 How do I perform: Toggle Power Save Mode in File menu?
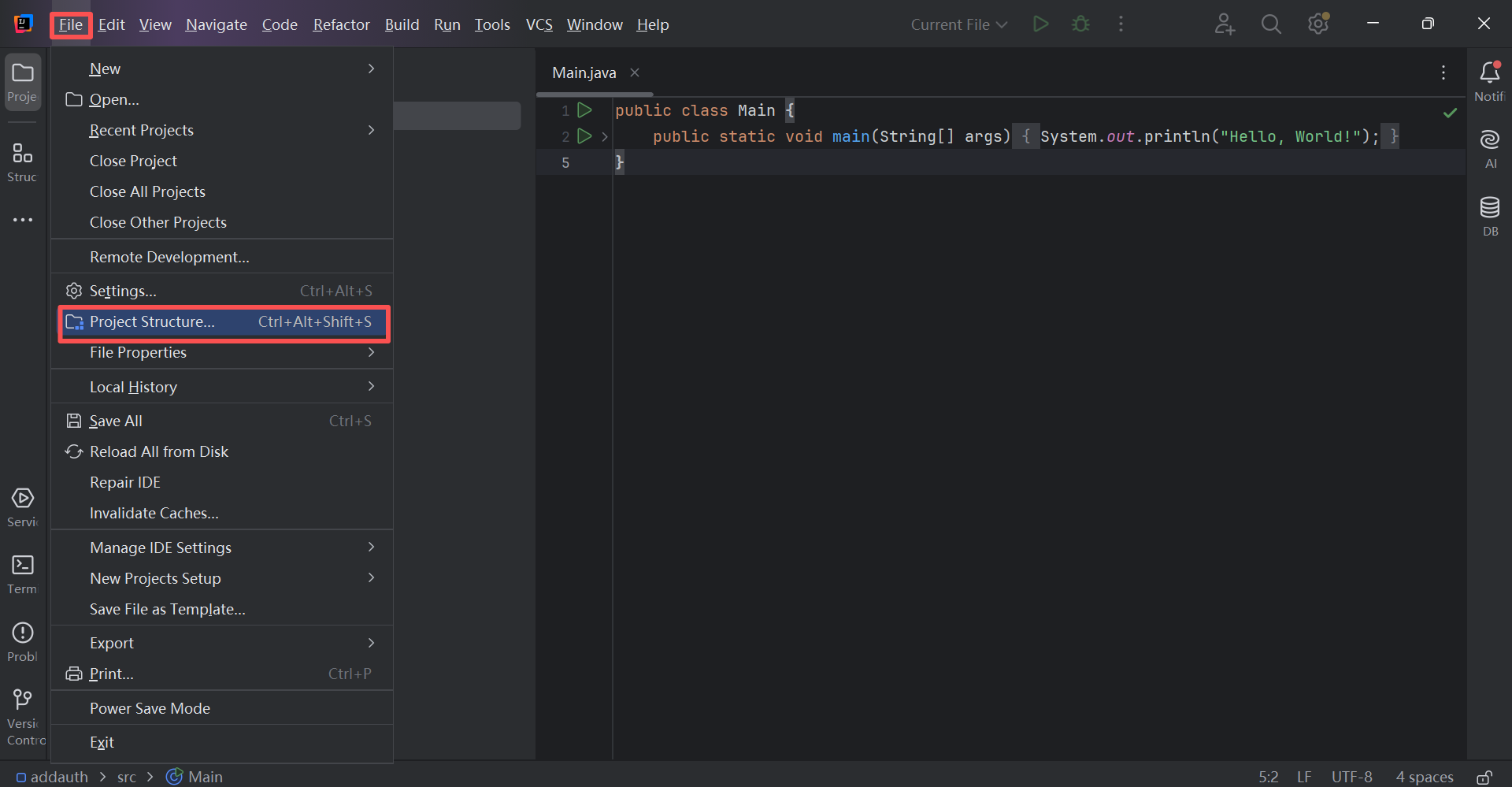[150, 708]
